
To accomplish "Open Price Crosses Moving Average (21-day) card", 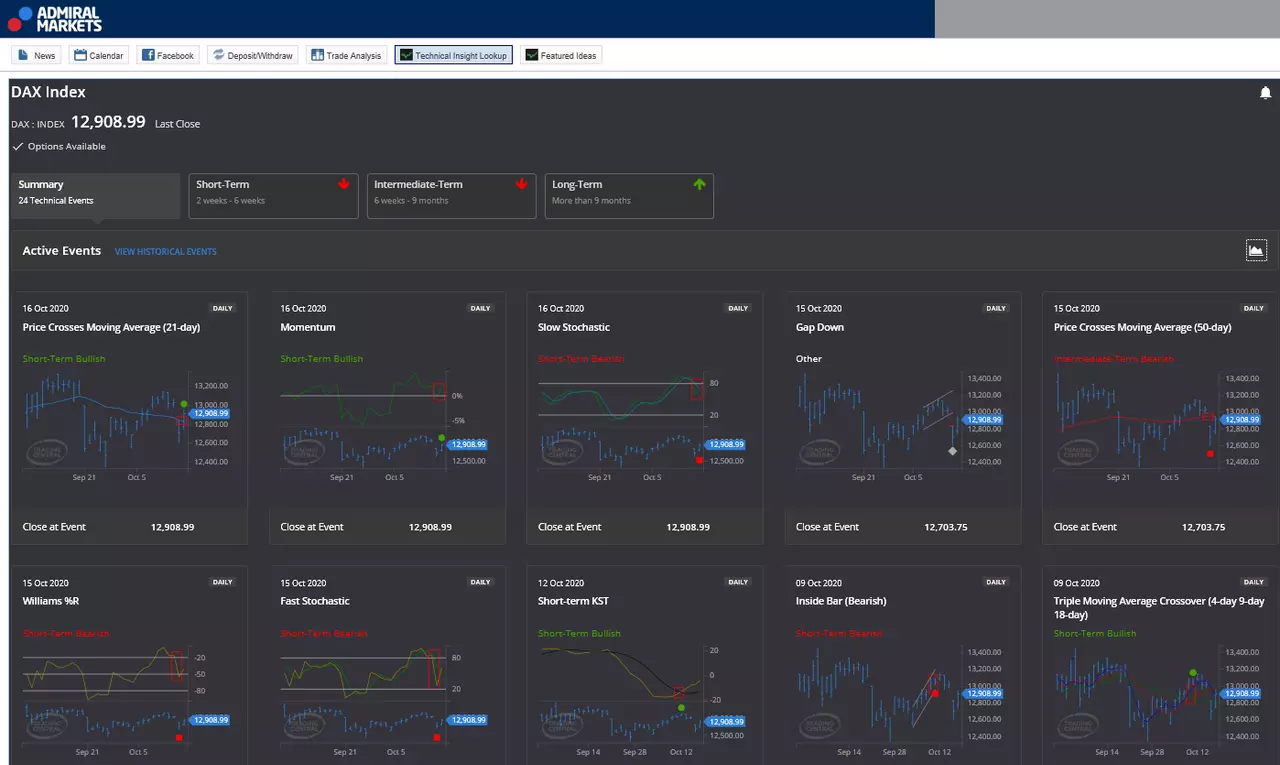I will pyautogui.click(x=129, y=418).
